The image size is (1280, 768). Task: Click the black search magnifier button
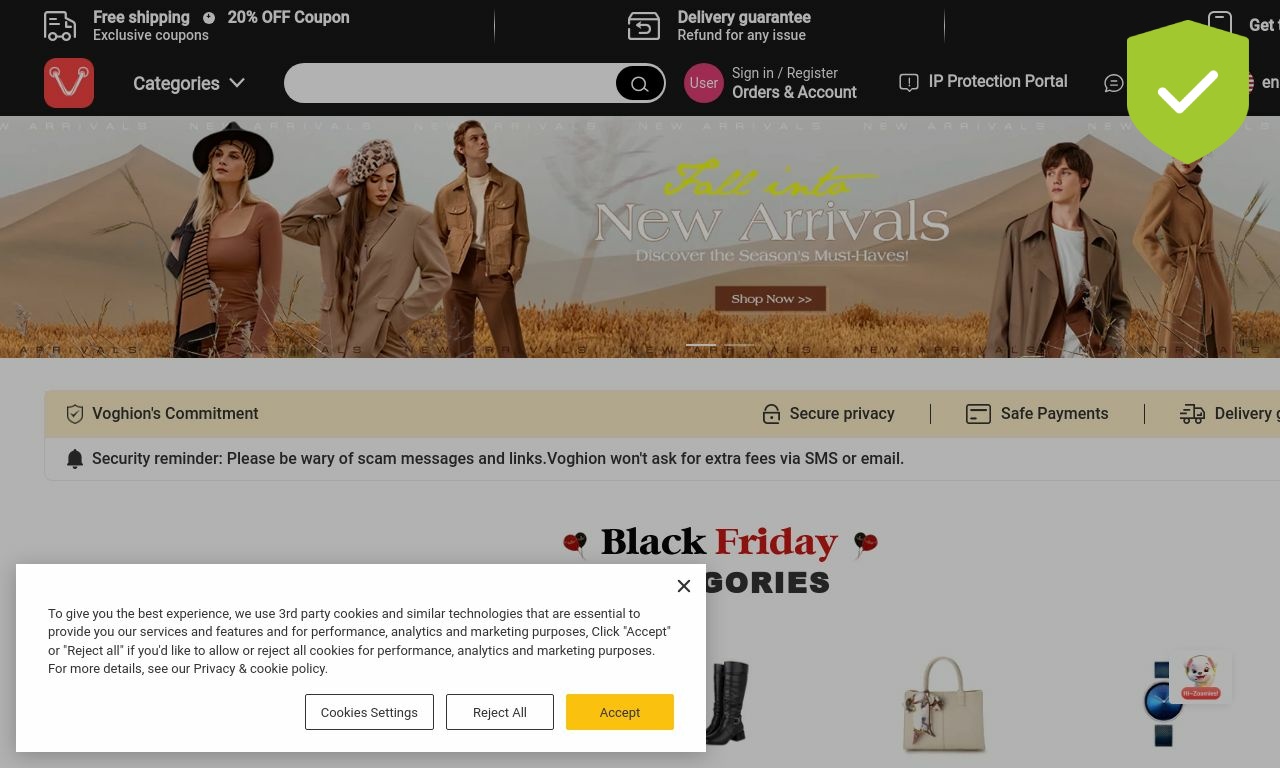click(640, 84)
